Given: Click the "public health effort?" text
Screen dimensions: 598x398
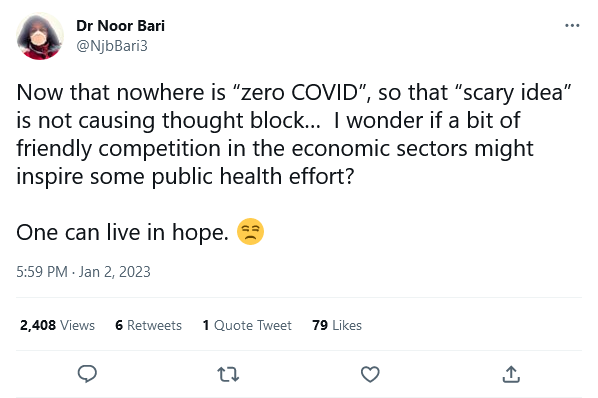Looking at the screenshot, I should 253,177.
